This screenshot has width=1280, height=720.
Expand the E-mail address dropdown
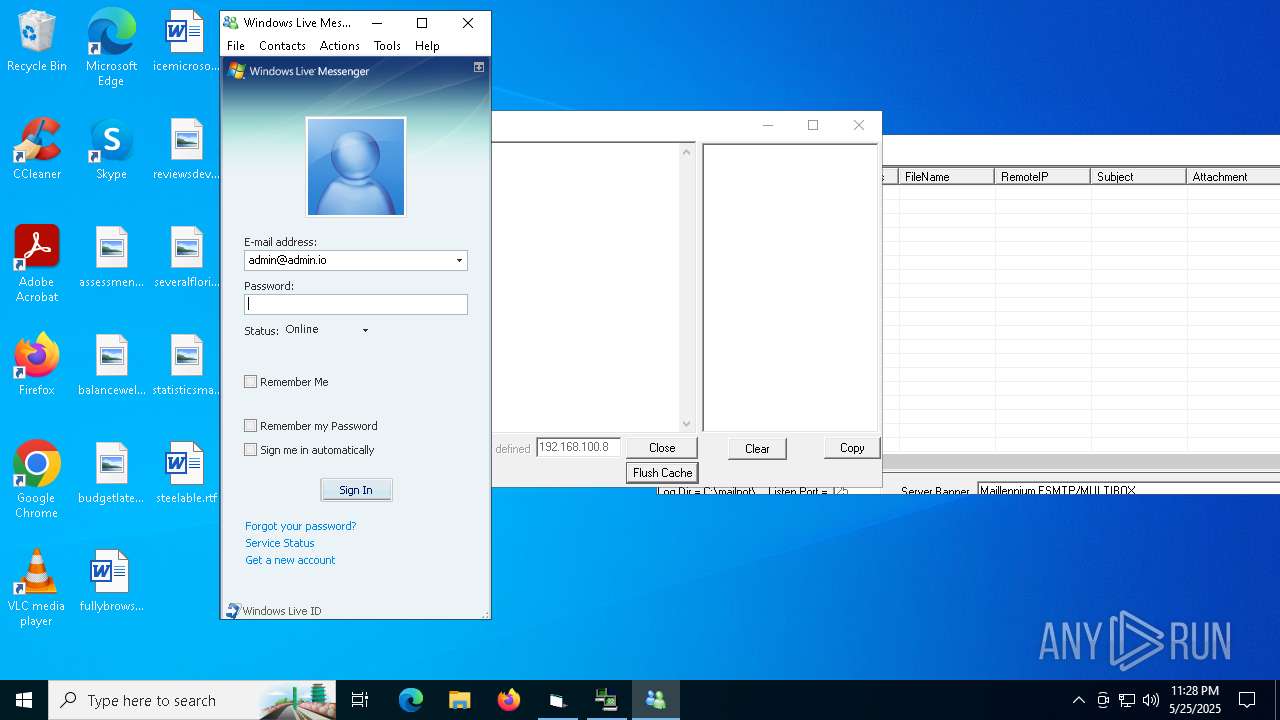[459, 260]
